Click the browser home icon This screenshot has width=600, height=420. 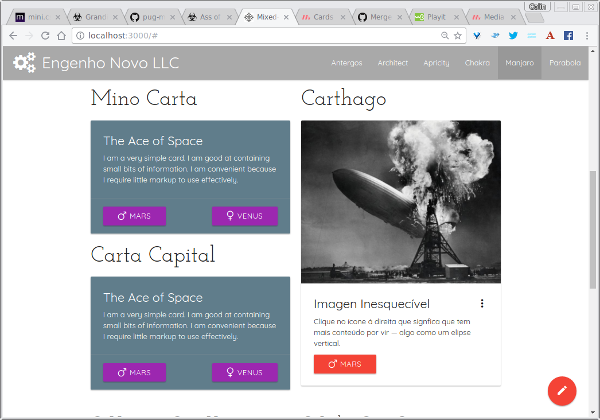coord(61,36)
